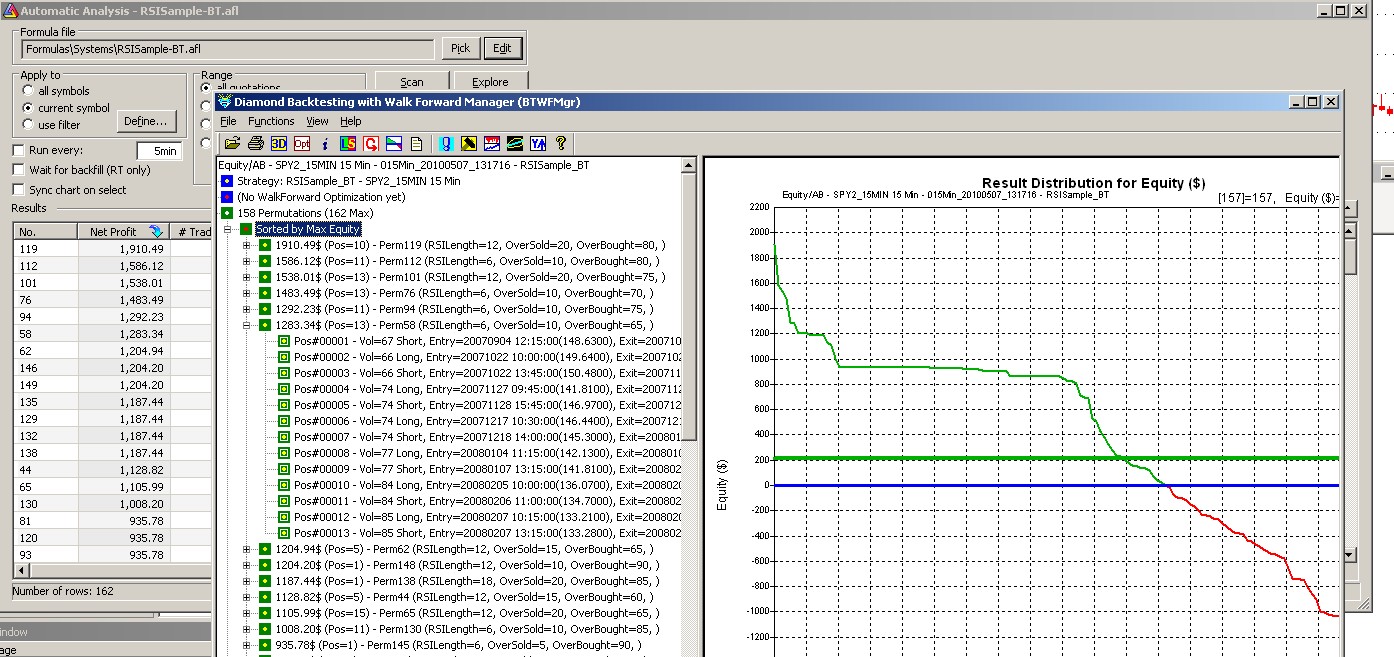Select the 'use filter' radio button

(28, 125)
